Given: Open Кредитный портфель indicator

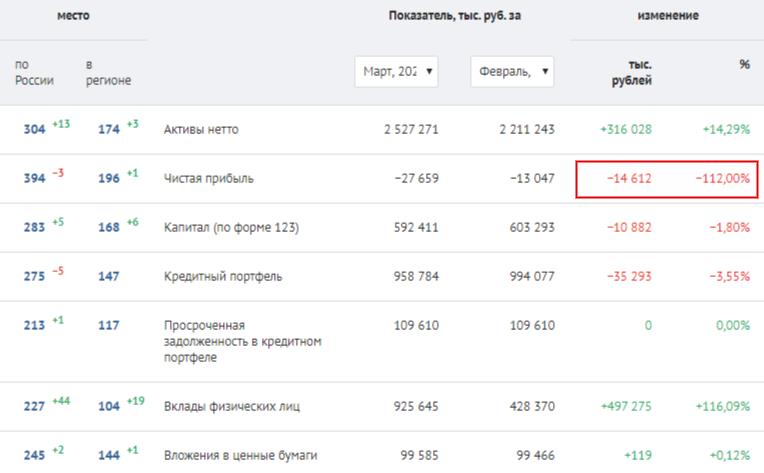Looking at the screenshot, I should tap(223, 276).
